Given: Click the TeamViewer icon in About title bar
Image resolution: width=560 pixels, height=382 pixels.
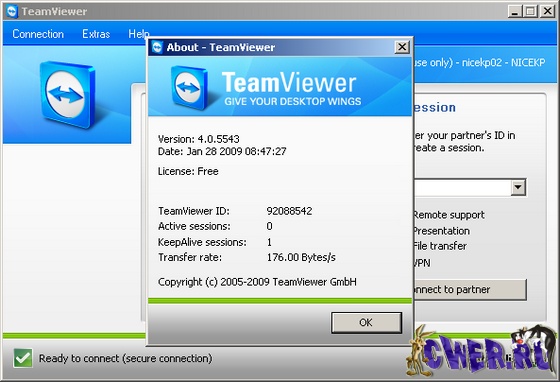Looking at the screenshot, I should [x=157, y=47].
